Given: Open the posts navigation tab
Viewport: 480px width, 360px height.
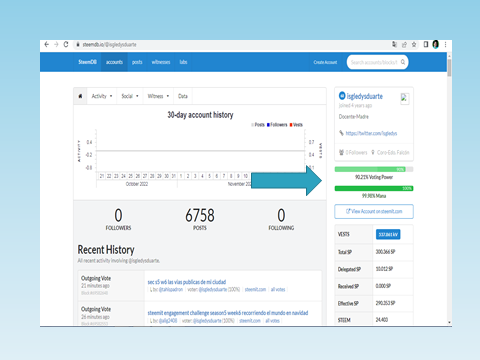Looking at the screenshot, I should click(137, 62).
